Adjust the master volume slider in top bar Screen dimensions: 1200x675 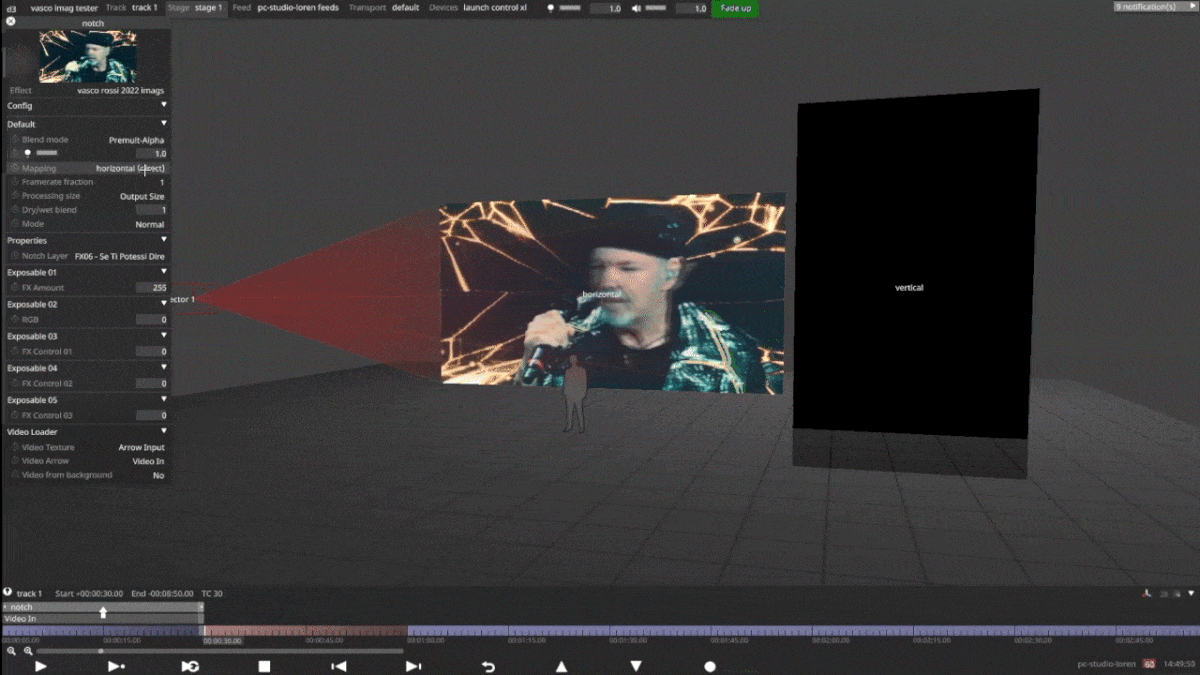point(656,8)
